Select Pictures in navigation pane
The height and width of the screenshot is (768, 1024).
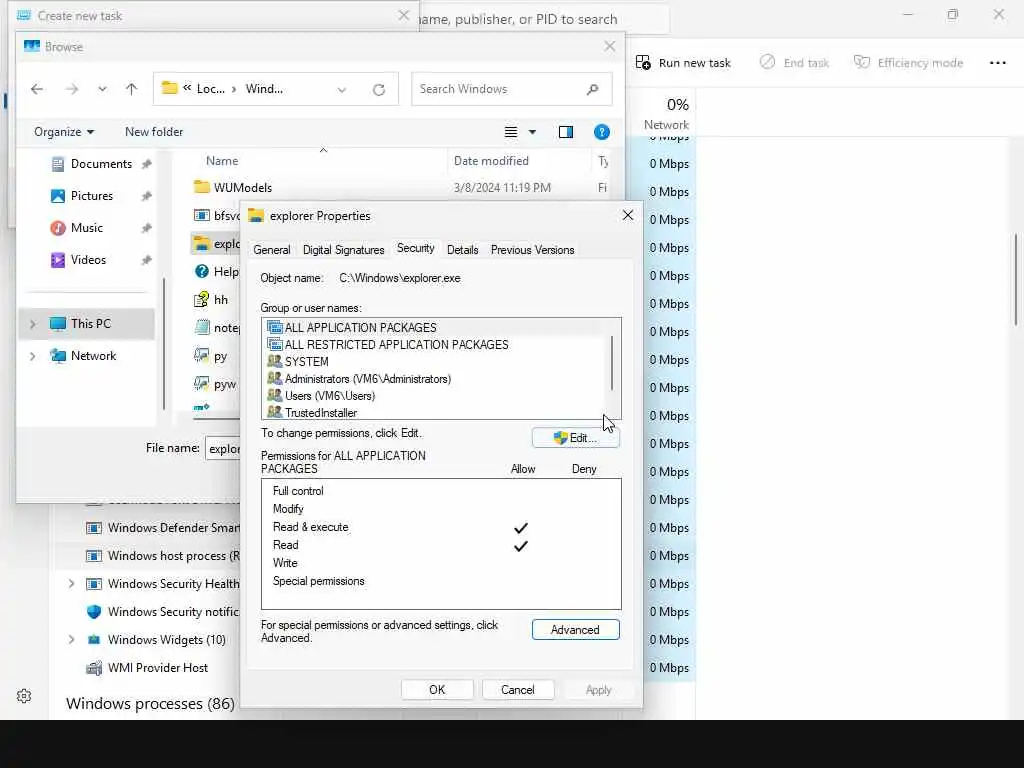[91, 196]
